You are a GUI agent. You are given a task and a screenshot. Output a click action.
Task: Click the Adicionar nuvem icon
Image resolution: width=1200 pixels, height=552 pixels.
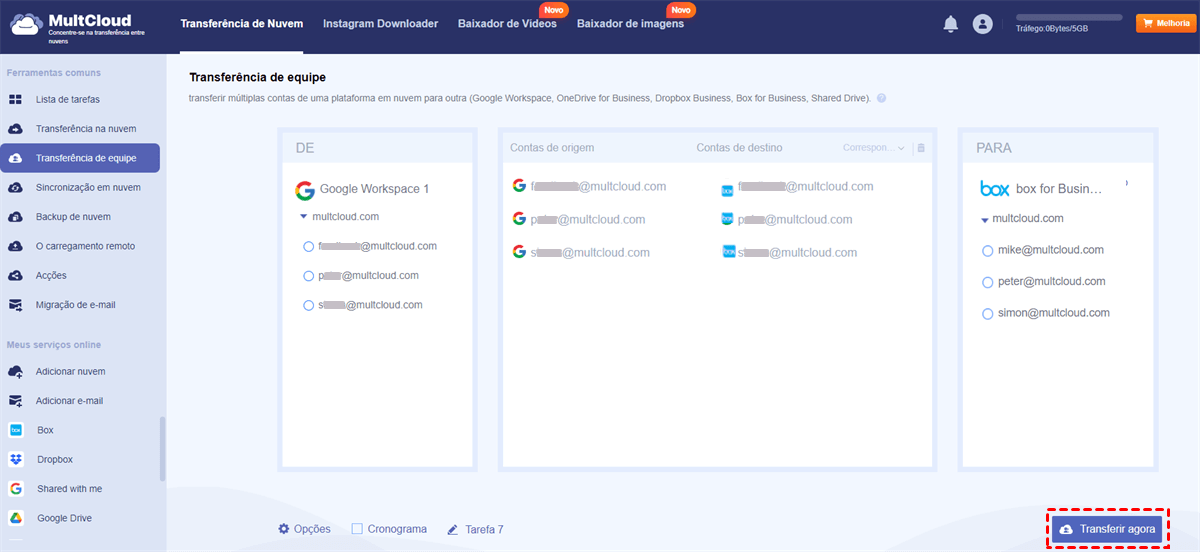pos(16,371)
